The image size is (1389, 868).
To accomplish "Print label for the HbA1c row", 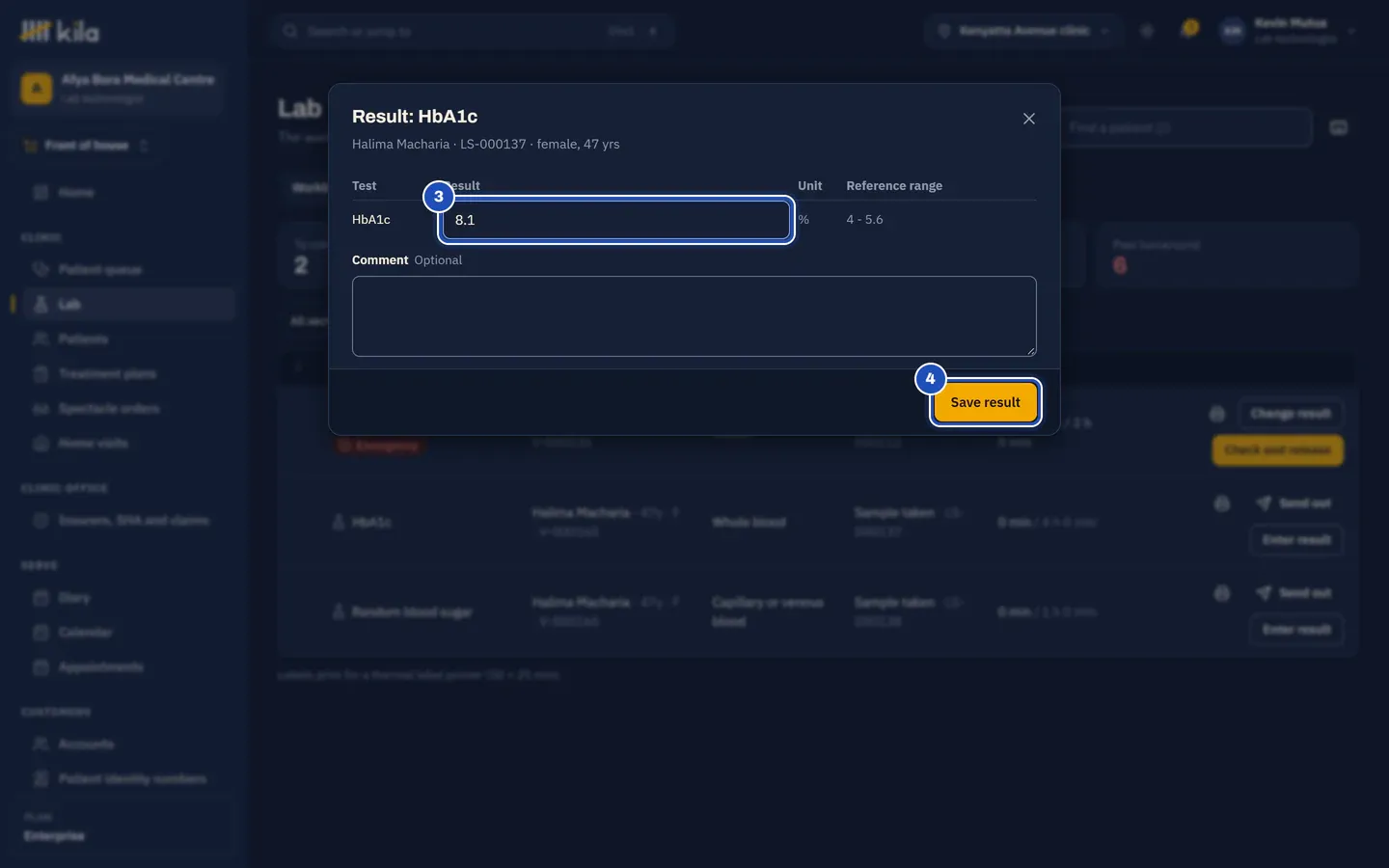I will [1222, 503].
